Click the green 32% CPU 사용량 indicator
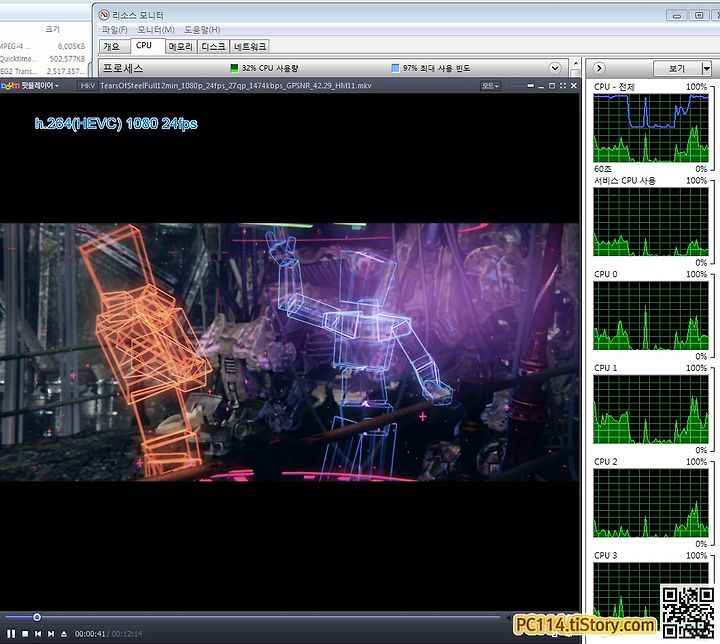Image resolution: width=720 pixels, height=644 pixels. 234,68
